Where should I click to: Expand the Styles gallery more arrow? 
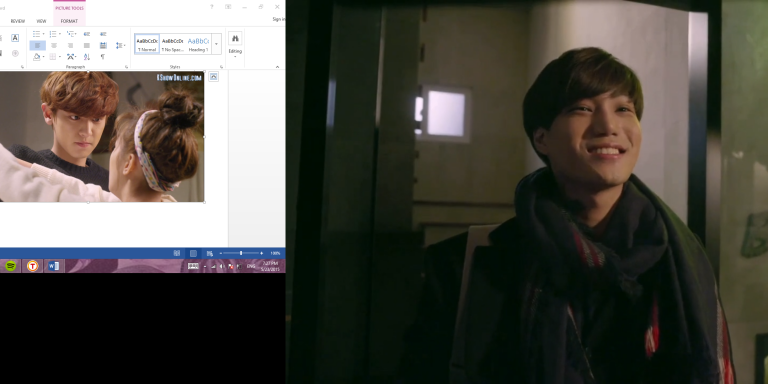click(216, 44)
